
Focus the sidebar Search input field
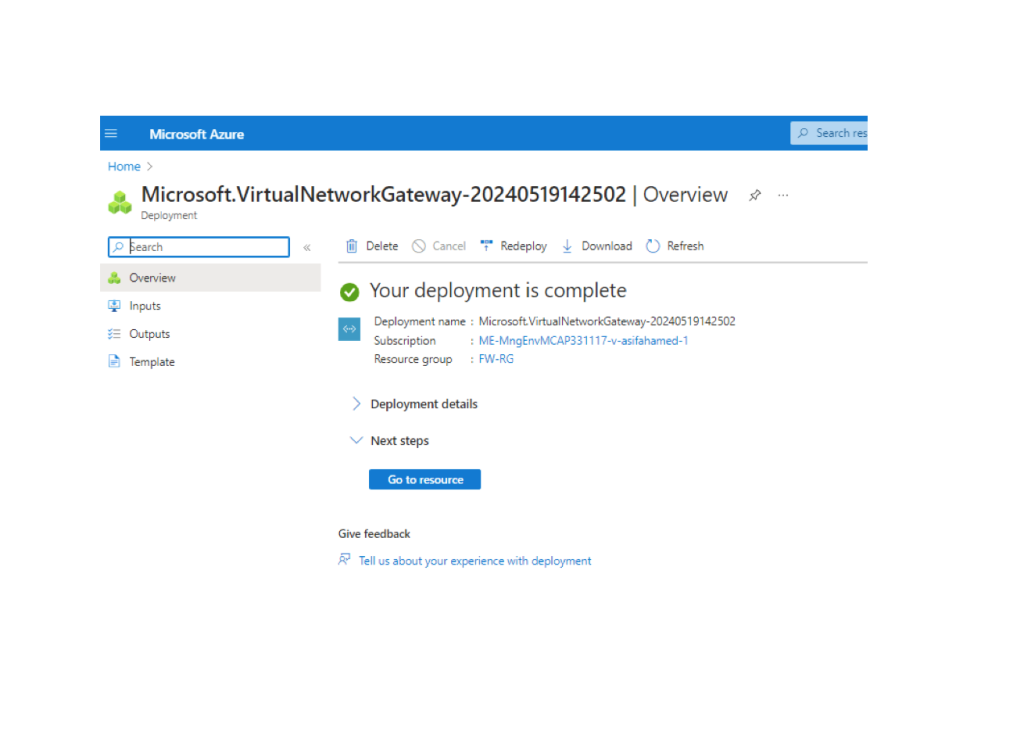tap(205, 247)
